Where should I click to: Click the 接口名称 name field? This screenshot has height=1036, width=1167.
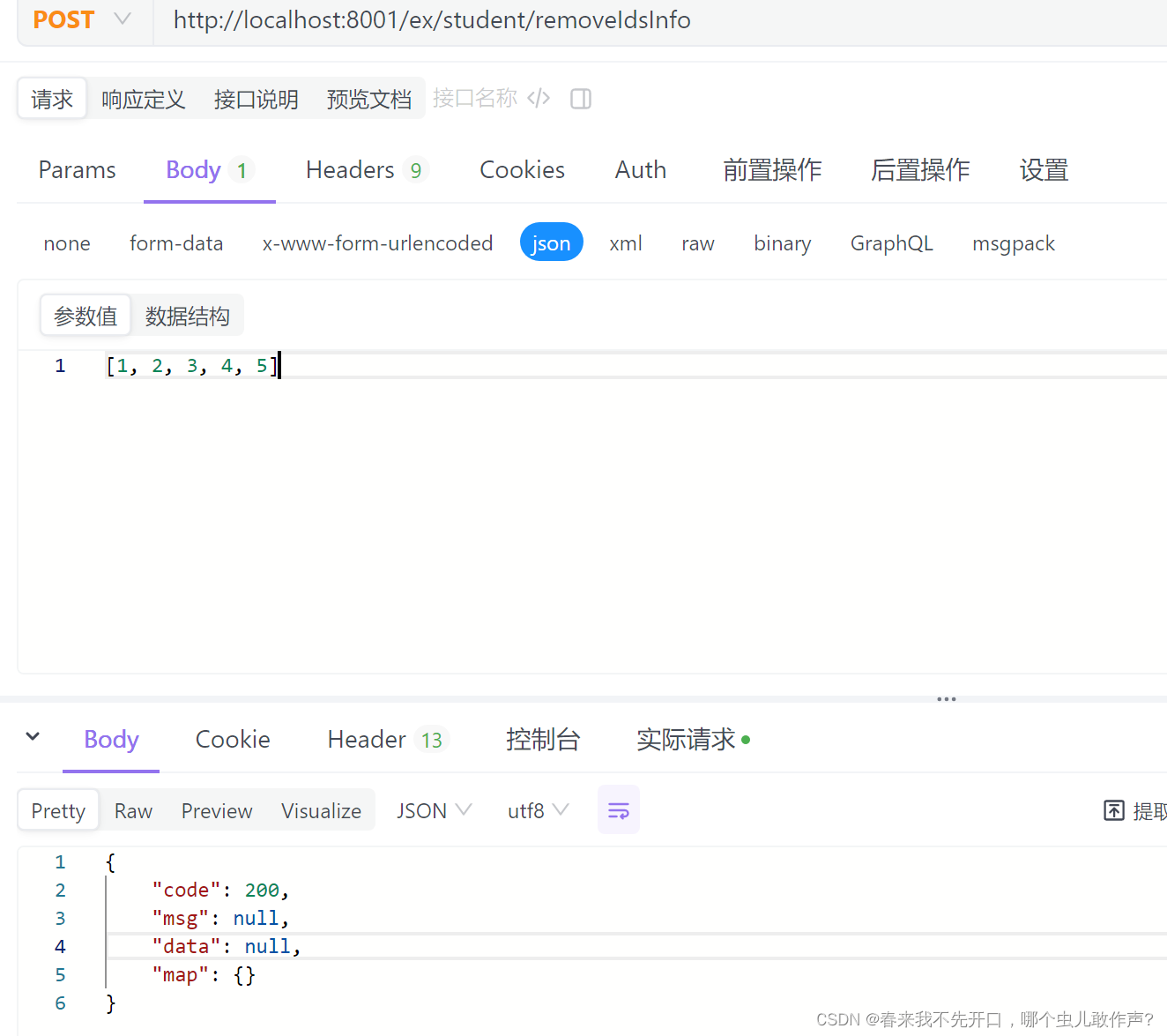click(x=475, y=98)
